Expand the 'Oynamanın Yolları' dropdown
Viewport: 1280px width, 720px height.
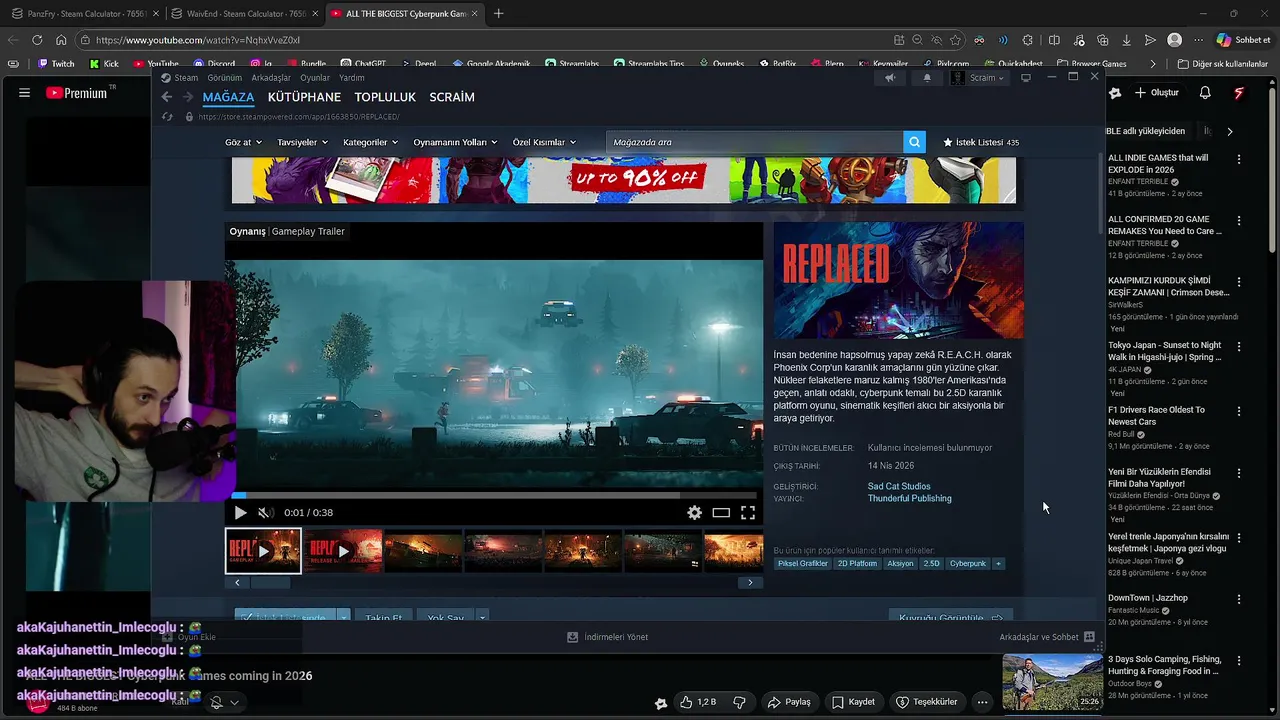click(455, 142)
